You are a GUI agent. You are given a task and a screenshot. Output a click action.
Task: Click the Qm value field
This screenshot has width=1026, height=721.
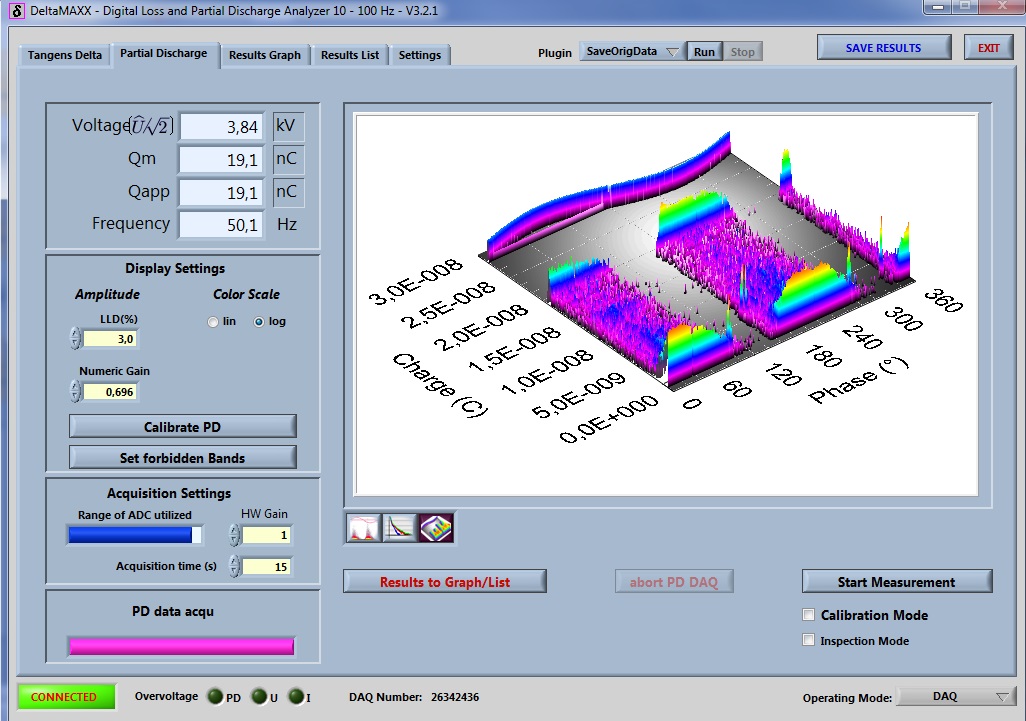pyautogui.click(x=222, y=159)
